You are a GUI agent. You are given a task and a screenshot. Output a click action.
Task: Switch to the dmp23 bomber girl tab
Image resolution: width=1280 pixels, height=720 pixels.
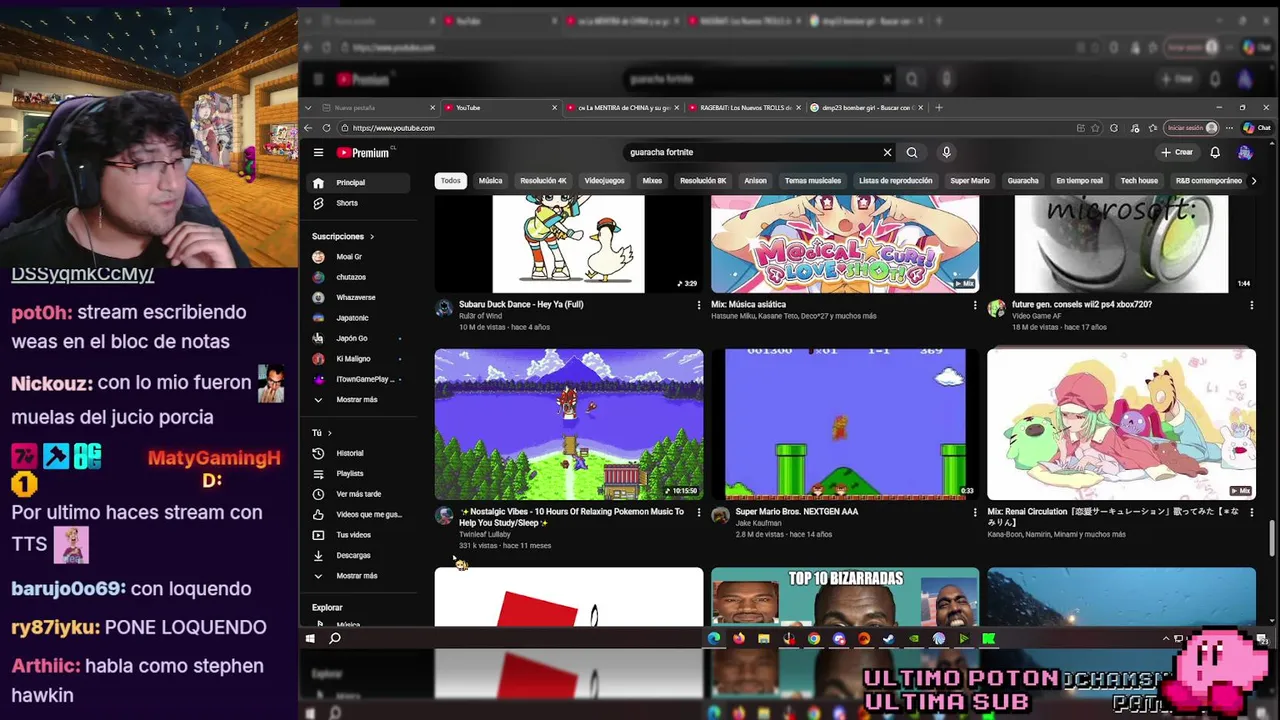click(866, 107)
